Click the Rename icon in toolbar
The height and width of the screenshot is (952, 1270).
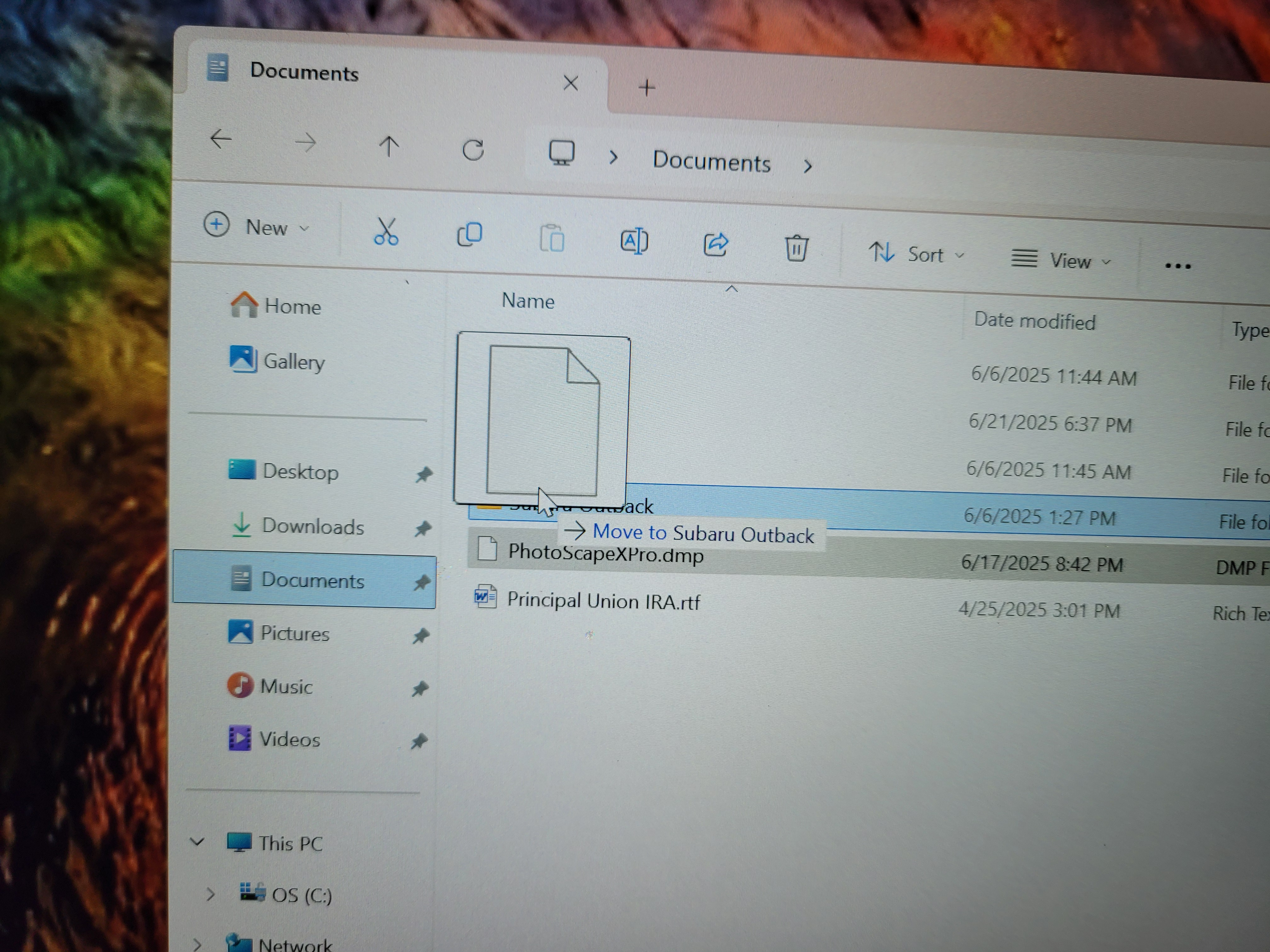[634, 241]
